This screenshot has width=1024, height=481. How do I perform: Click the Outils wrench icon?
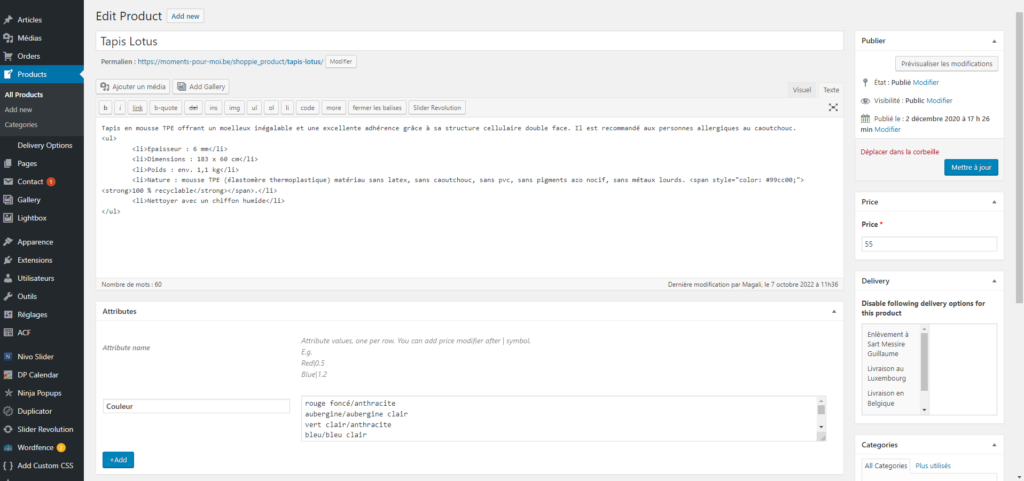click(x=8, y=296)
